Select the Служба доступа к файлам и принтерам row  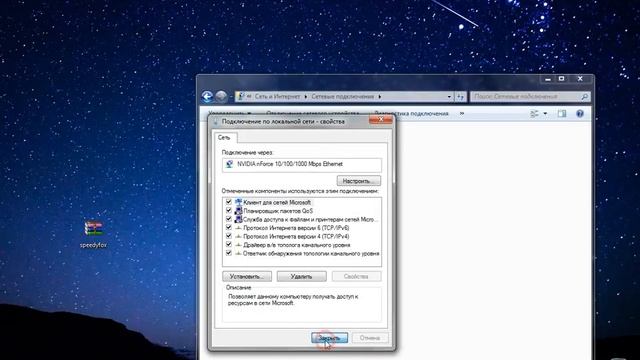(302, 219)
